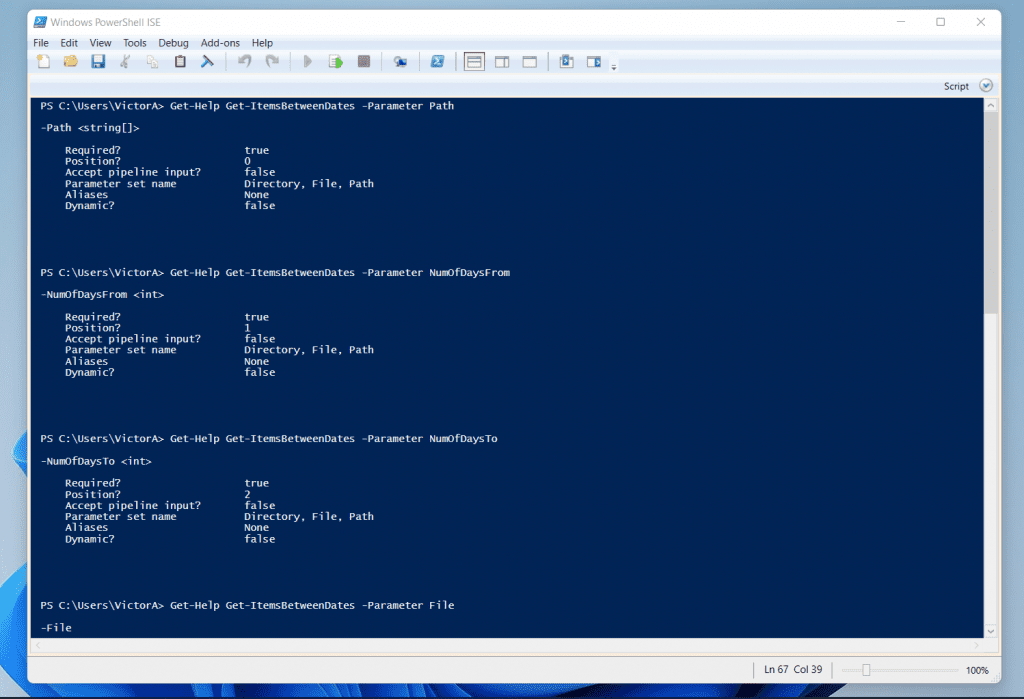The width and height of the screenshot is (1024, 699).
Task: Click the horizontal scroll right arrow
Action: pos(977,645)
